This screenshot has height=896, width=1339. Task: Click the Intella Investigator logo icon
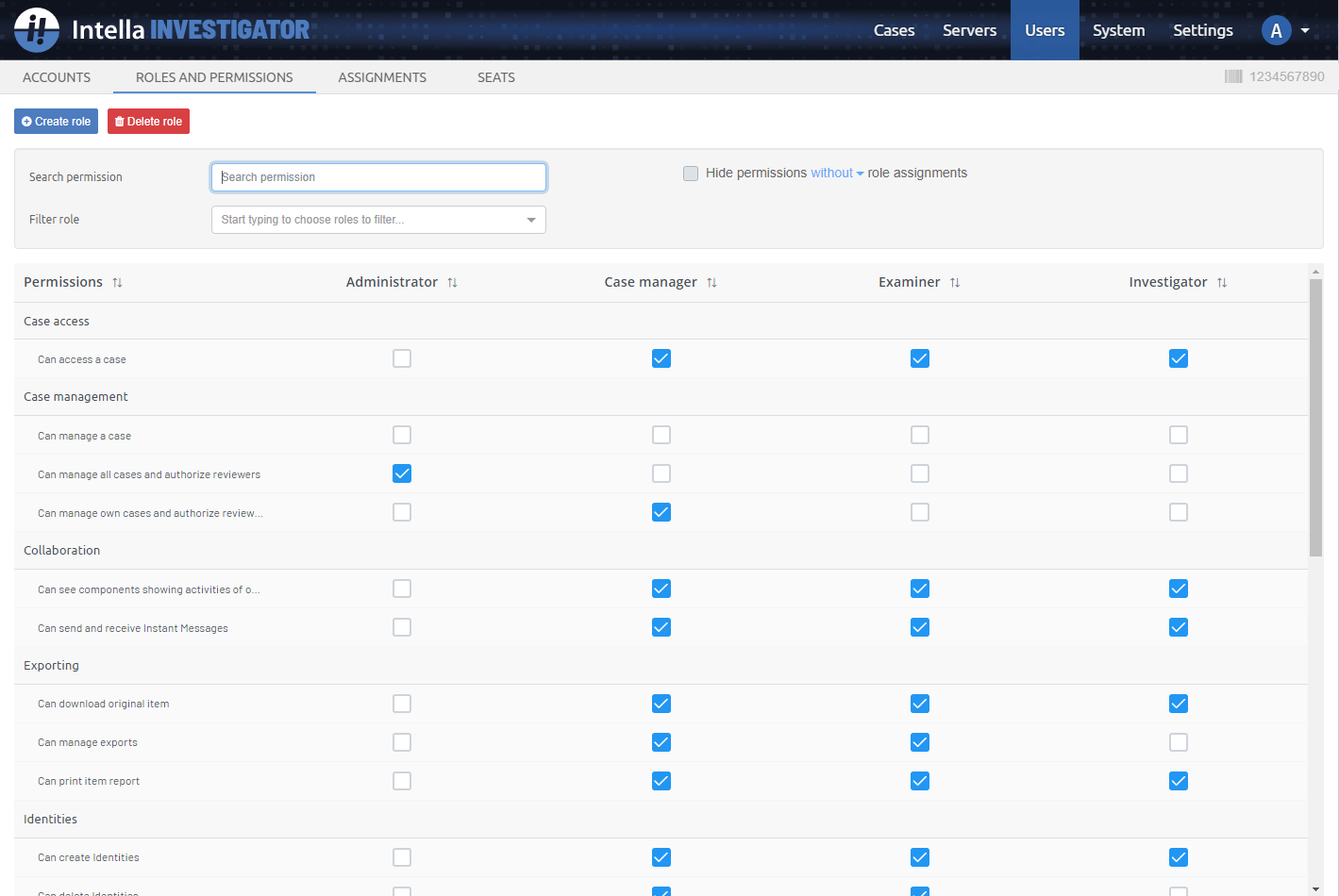37,30
